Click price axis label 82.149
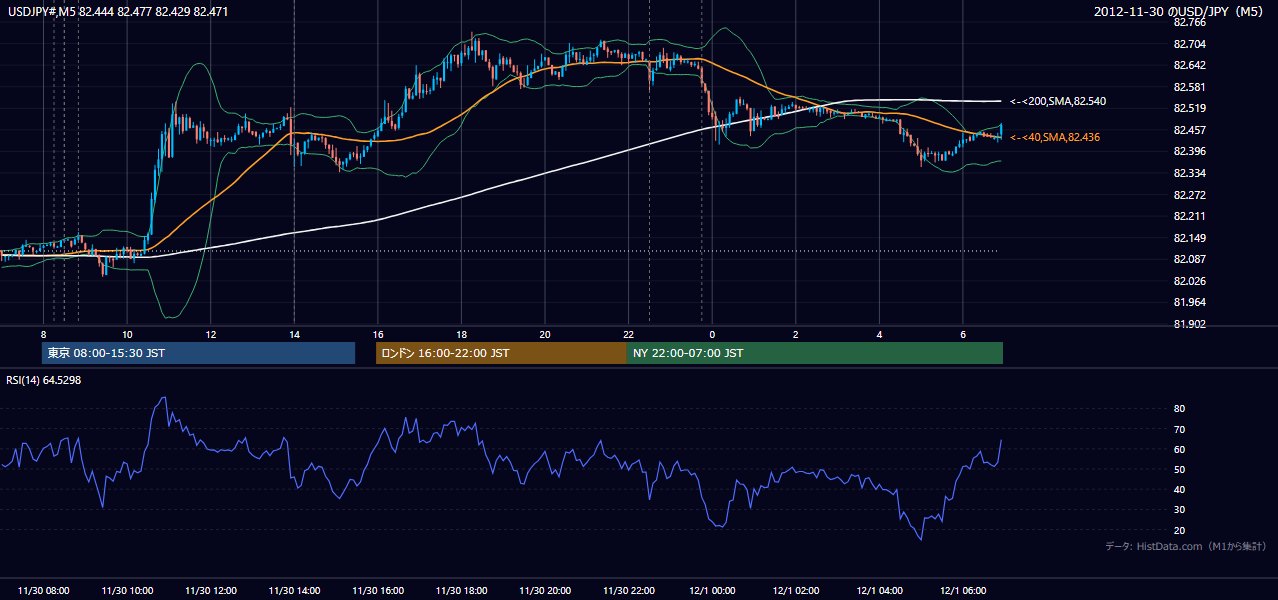The height and width of the screenshot is (600, 1278). click(1189, 238)
